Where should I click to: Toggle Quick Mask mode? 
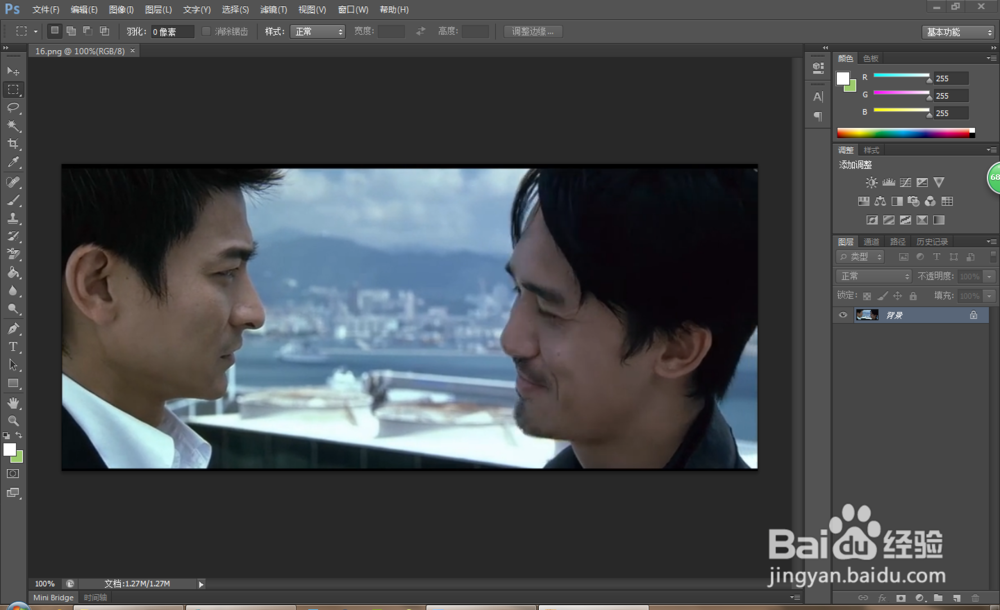tap(13, 474)
